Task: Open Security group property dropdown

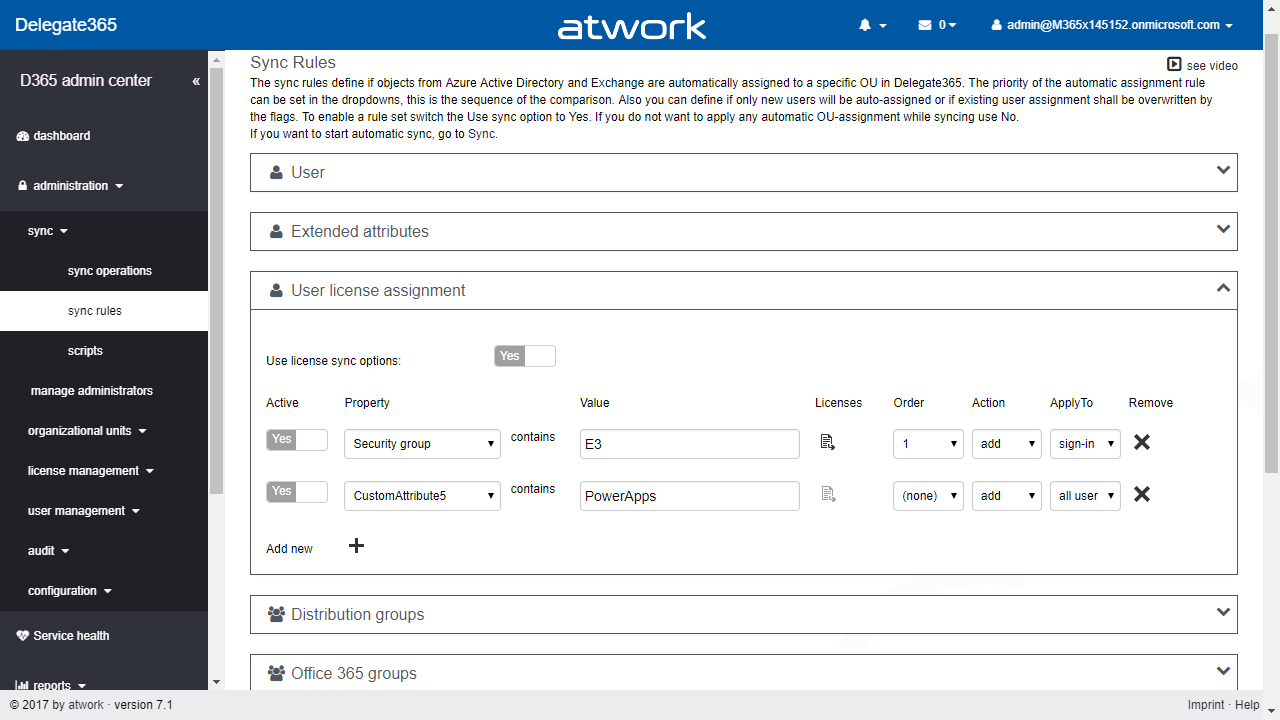Action: 422,444
